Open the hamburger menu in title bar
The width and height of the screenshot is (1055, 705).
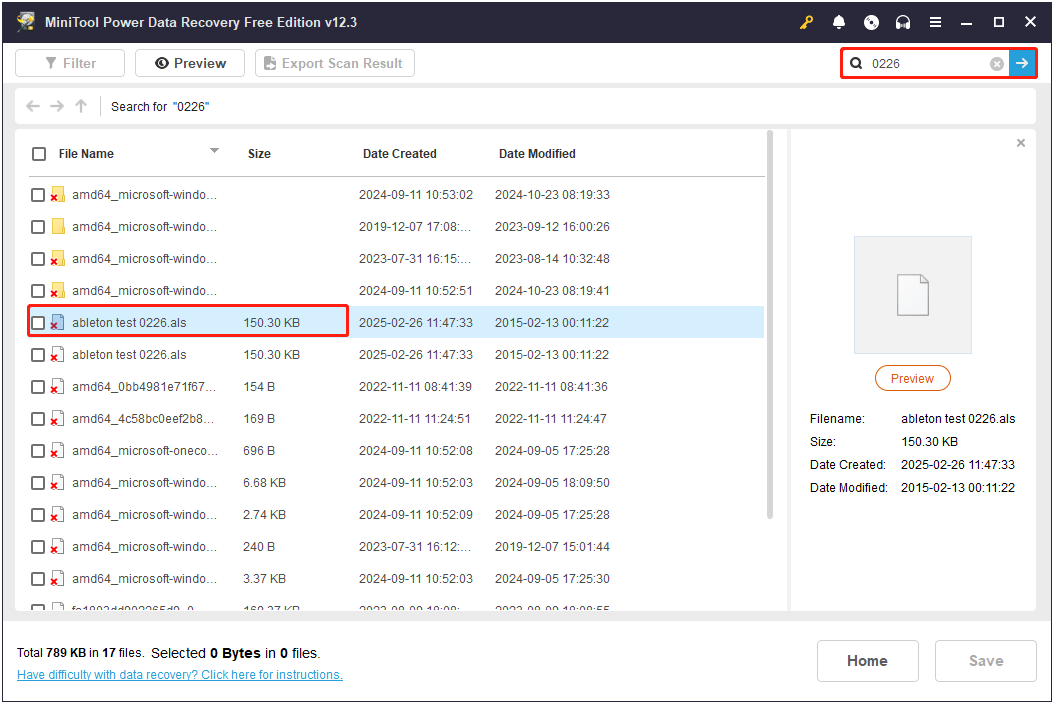[935, 22]
